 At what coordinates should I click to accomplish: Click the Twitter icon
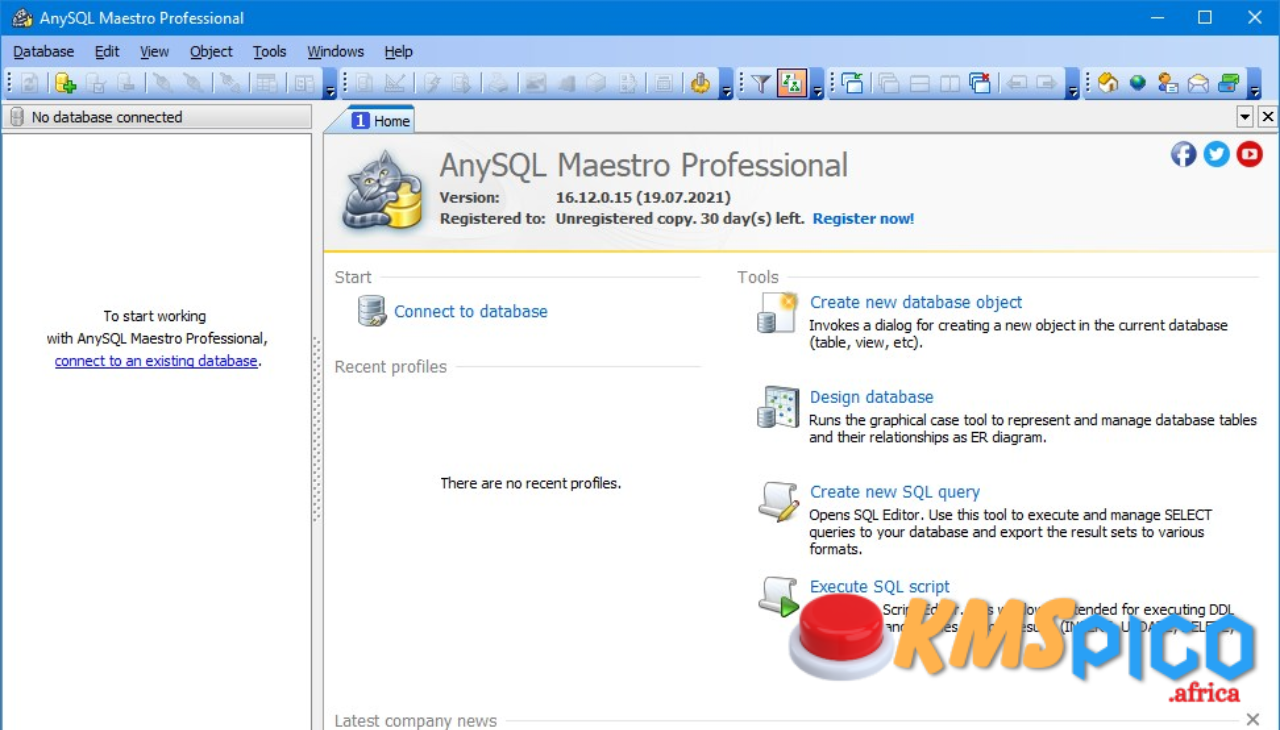coord(1217,154)
